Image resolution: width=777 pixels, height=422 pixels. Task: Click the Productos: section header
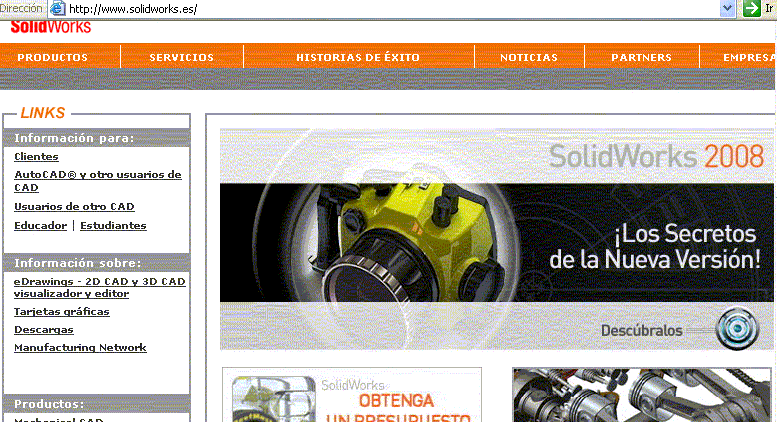(97, 404)
